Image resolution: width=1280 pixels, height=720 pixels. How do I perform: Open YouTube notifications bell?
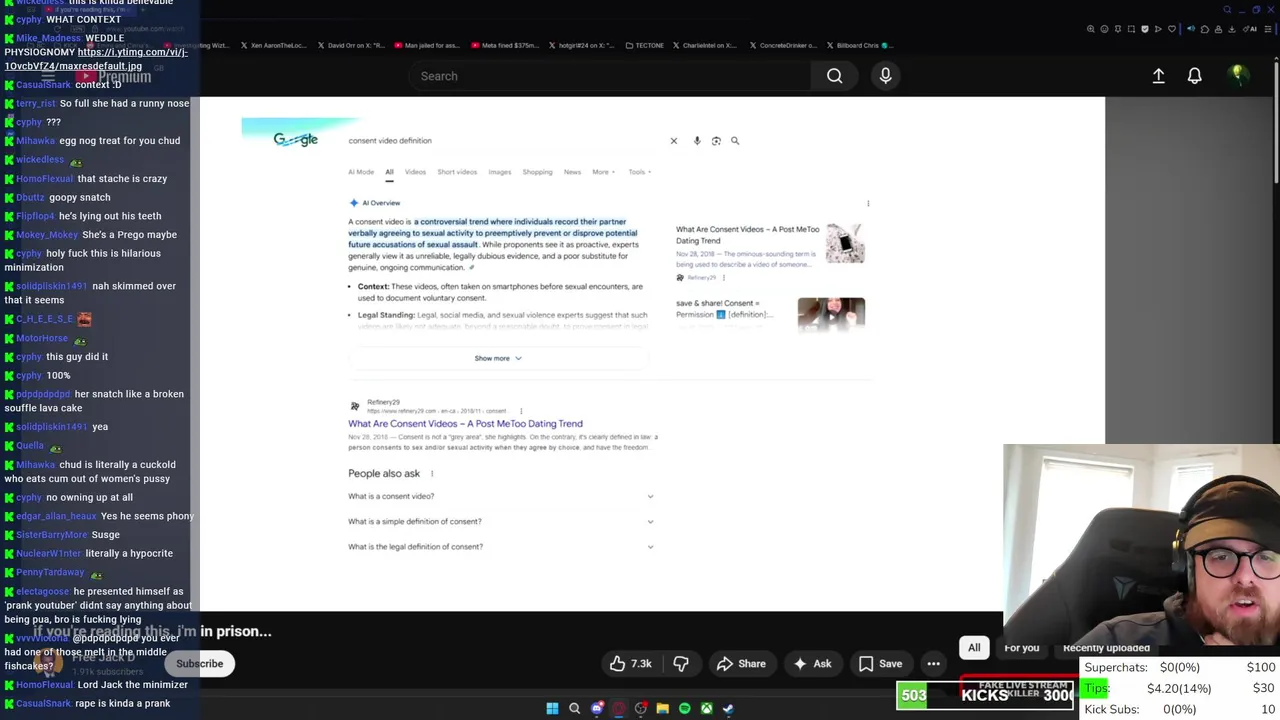tap(1194, 76)
